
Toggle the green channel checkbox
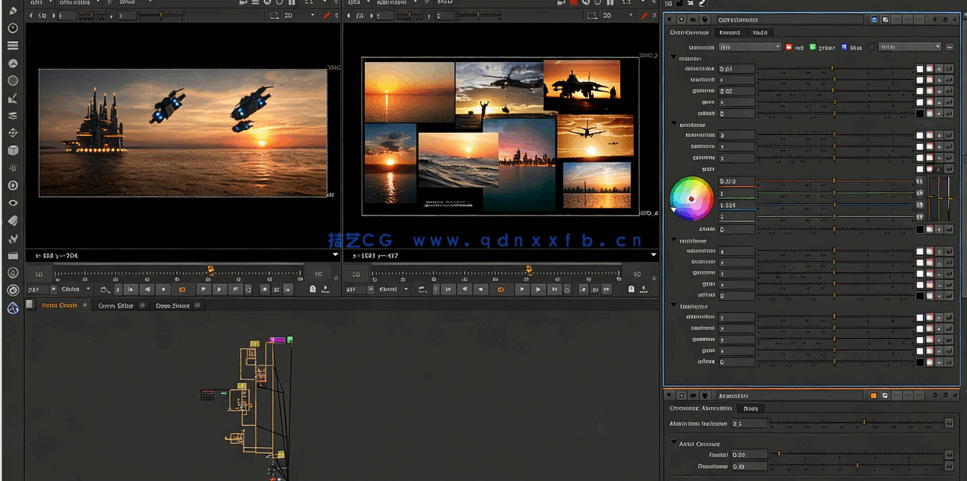point(813,47)
